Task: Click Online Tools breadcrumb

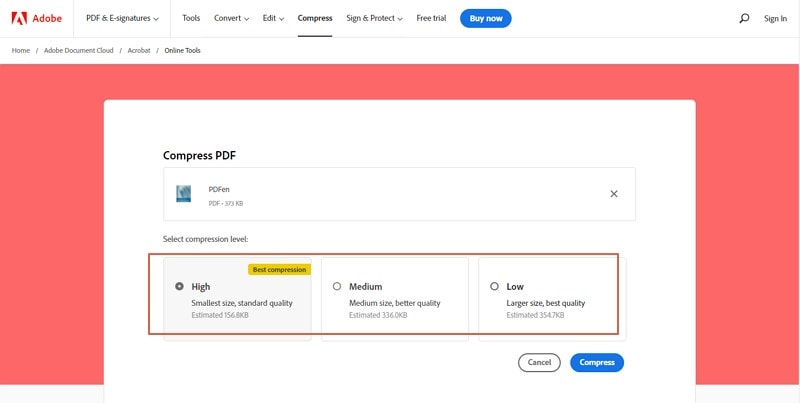Action: tap(183, 51)
